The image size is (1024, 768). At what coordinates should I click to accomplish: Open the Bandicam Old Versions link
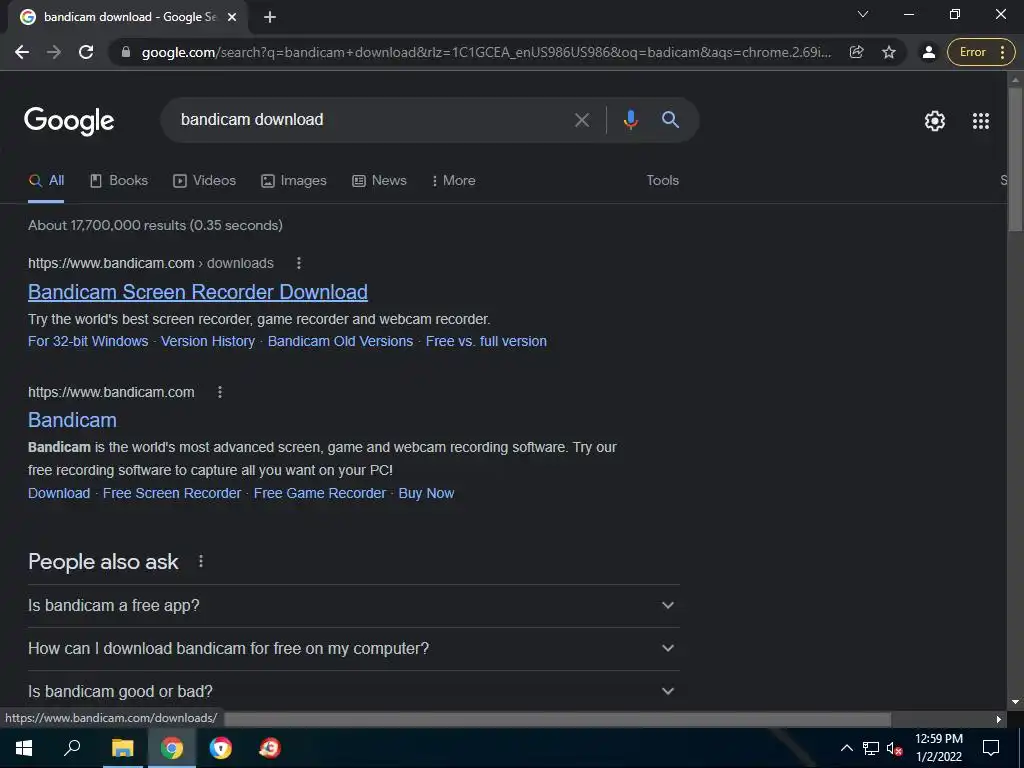pos(340,342)
